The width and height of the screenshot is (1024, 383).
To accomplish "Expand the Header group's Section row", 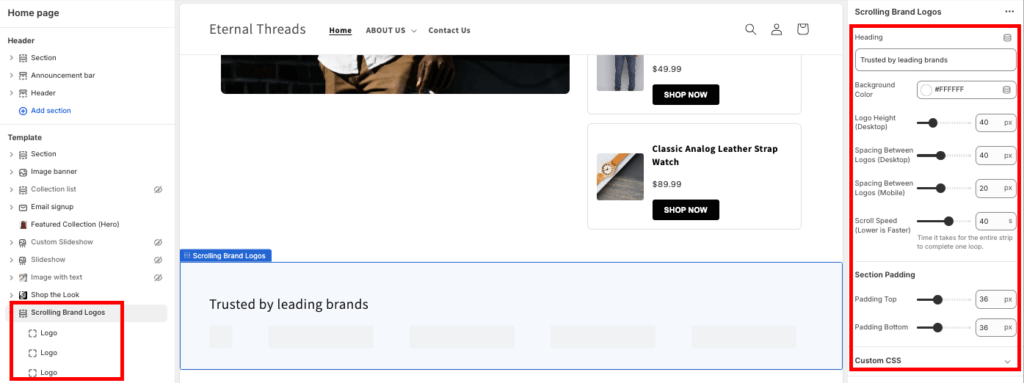I will point(11,58).
